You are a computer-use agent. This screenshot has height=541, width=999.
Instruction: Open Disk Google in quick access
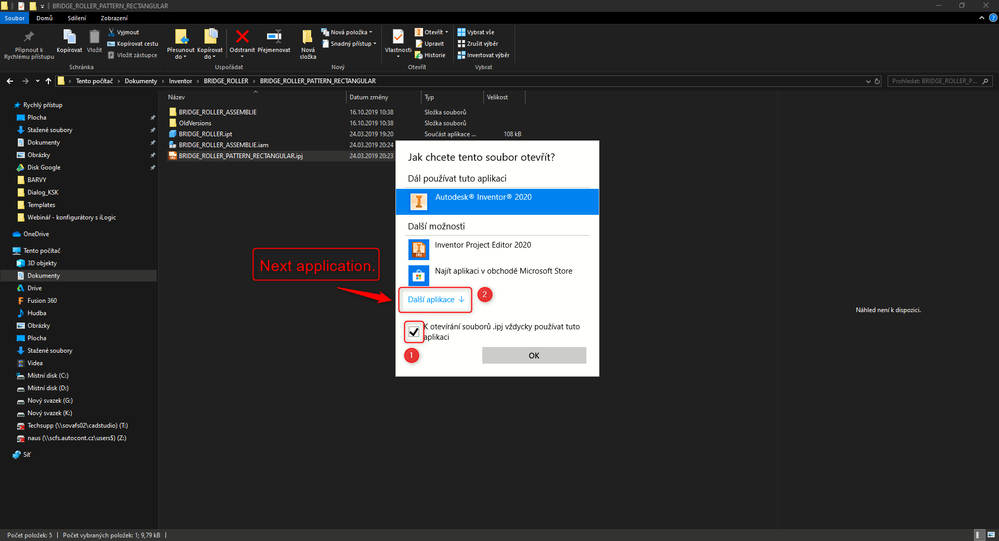43,167
